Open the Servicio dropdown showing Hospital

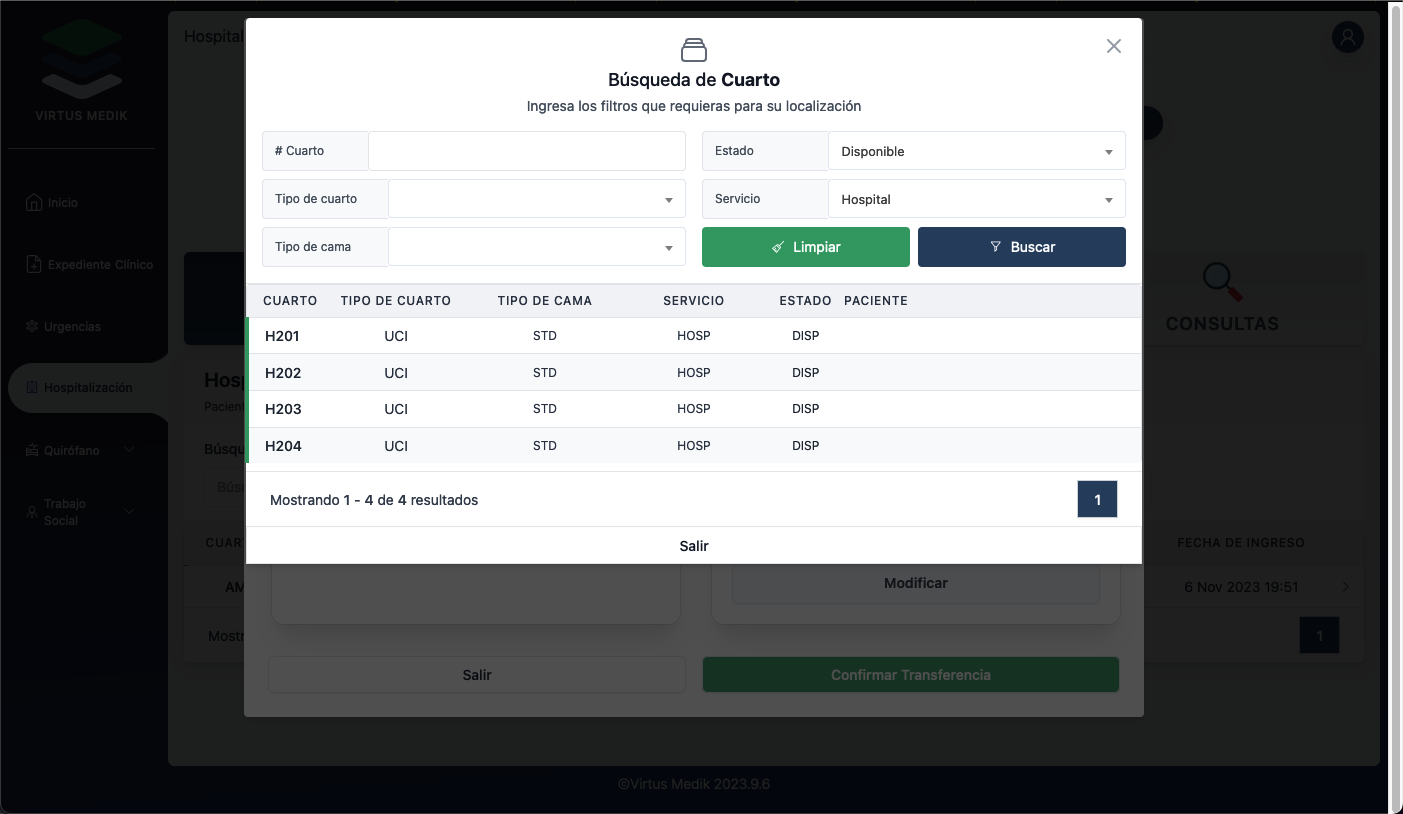(x=976, y=199)
